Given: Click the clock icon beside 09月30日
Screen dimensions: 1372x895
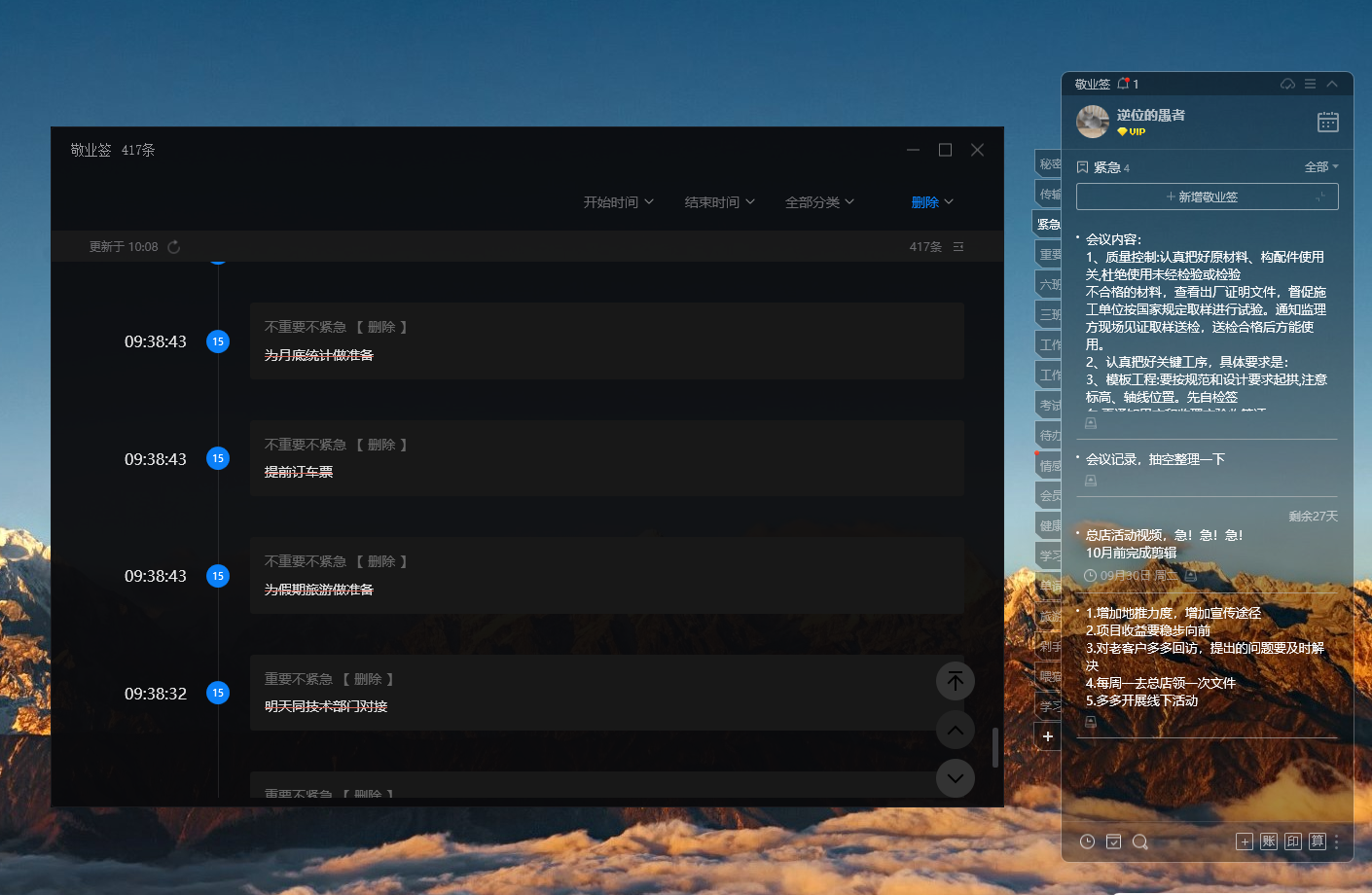Looking at the screenshot, I should [1091, 576].
